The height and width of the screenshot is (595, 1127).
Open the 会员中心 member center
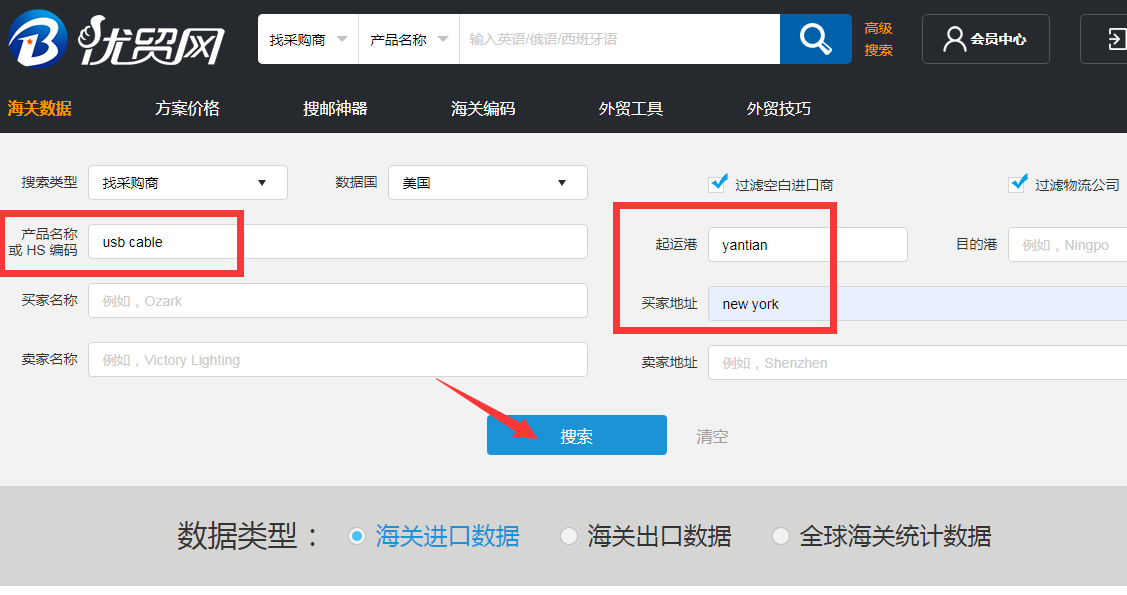pyautogui.click(x=985, y=40)
